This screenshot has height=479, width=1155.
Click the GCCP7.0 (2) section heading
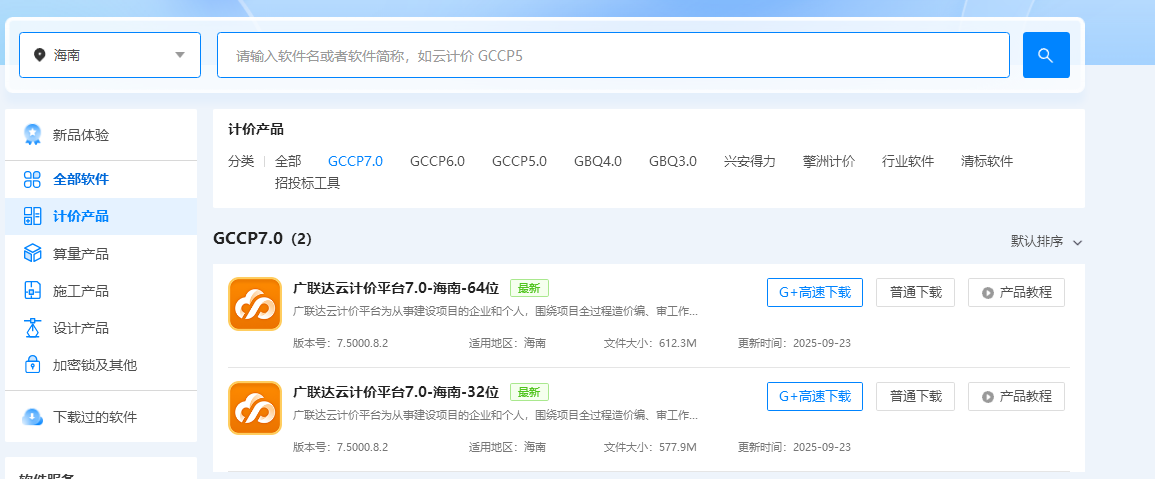(263, 238)
